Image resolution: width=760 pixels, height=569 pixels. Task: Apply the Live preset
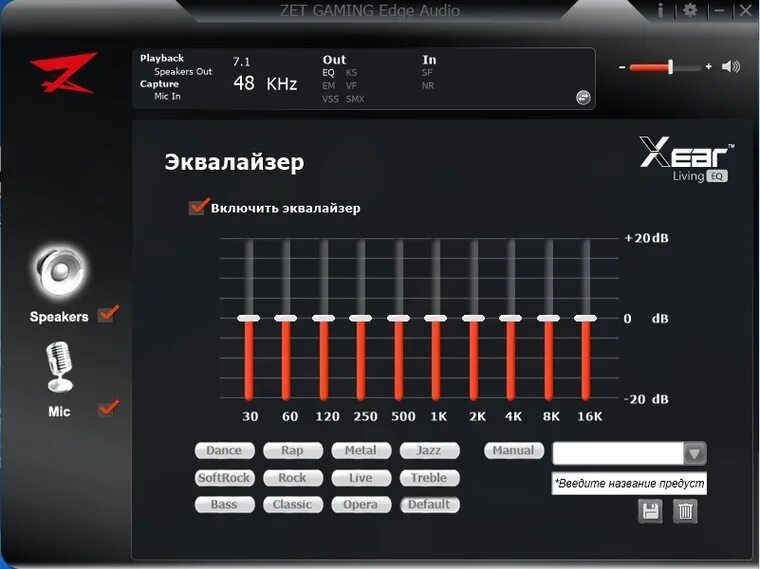pos(361,477)
